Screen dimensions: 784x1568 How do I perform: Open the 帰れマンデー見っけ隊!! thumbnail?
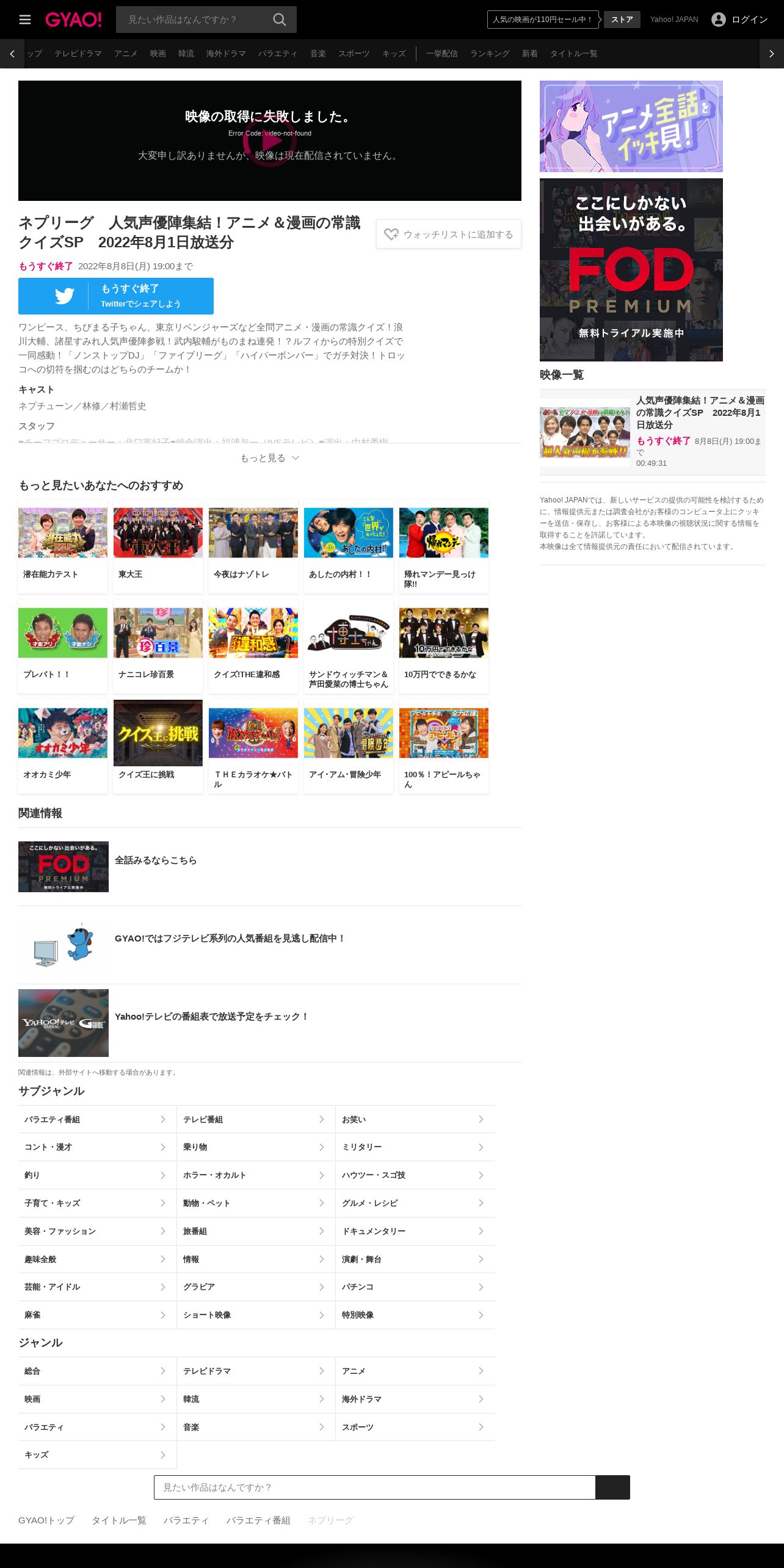444,533
